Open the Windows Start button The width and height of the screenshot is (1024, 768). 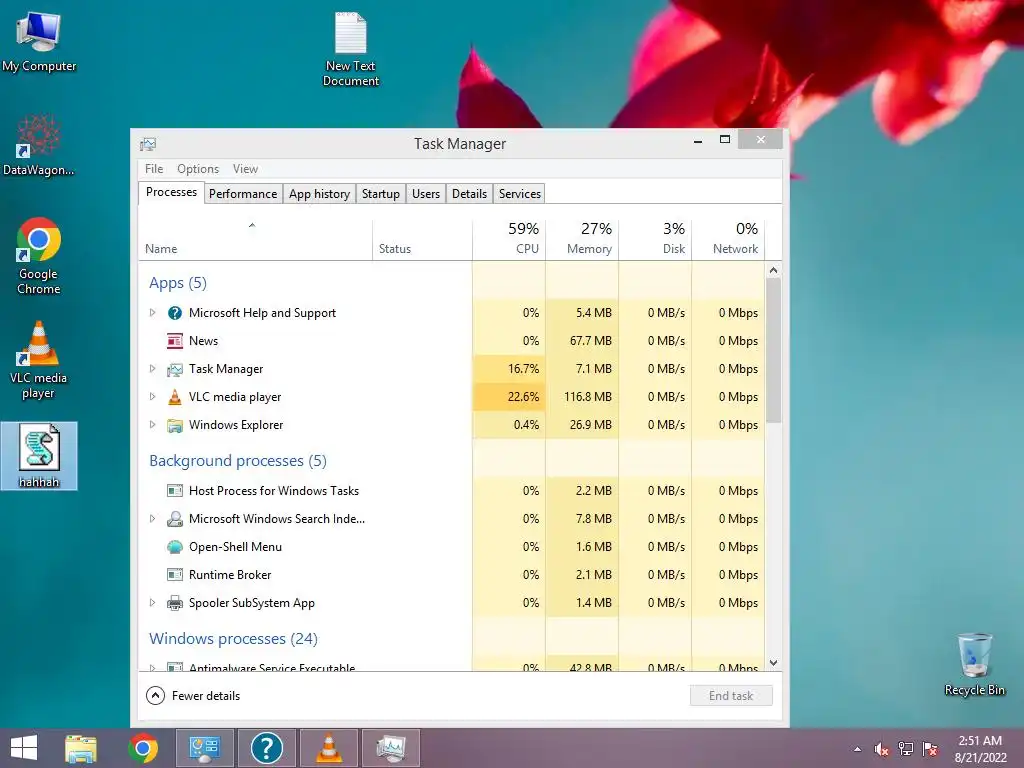pos(24,748)
